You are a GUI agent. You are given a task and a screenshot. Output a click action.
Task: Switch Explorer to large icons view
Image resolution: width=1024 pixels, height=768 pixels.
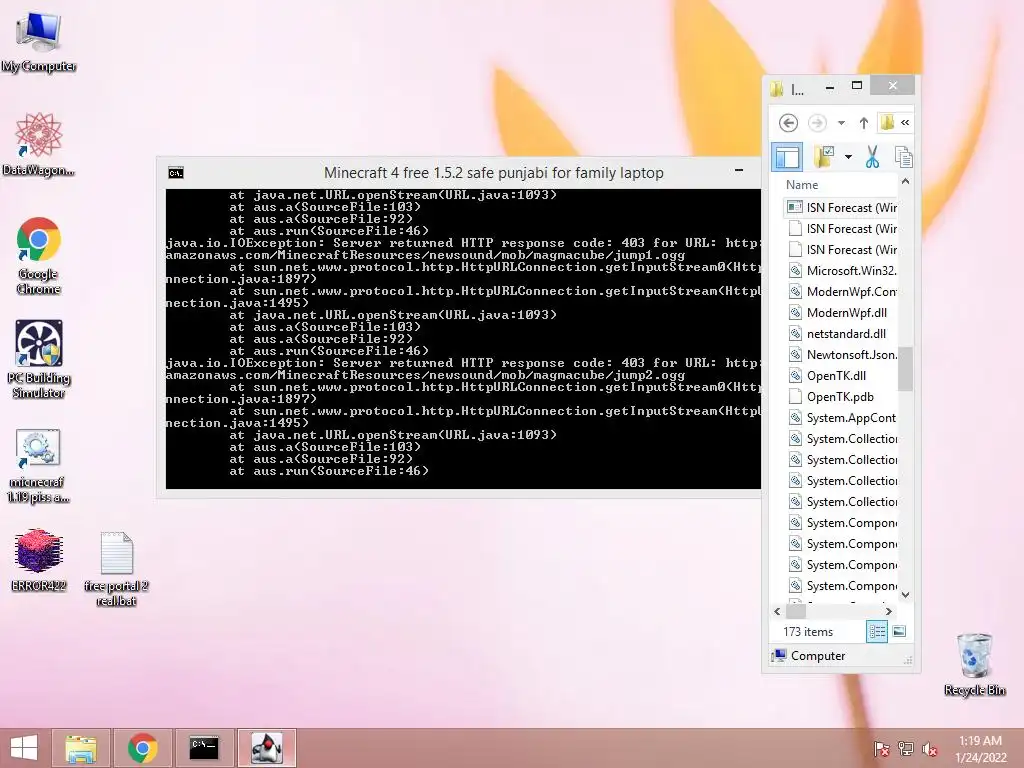pos(899,631)
